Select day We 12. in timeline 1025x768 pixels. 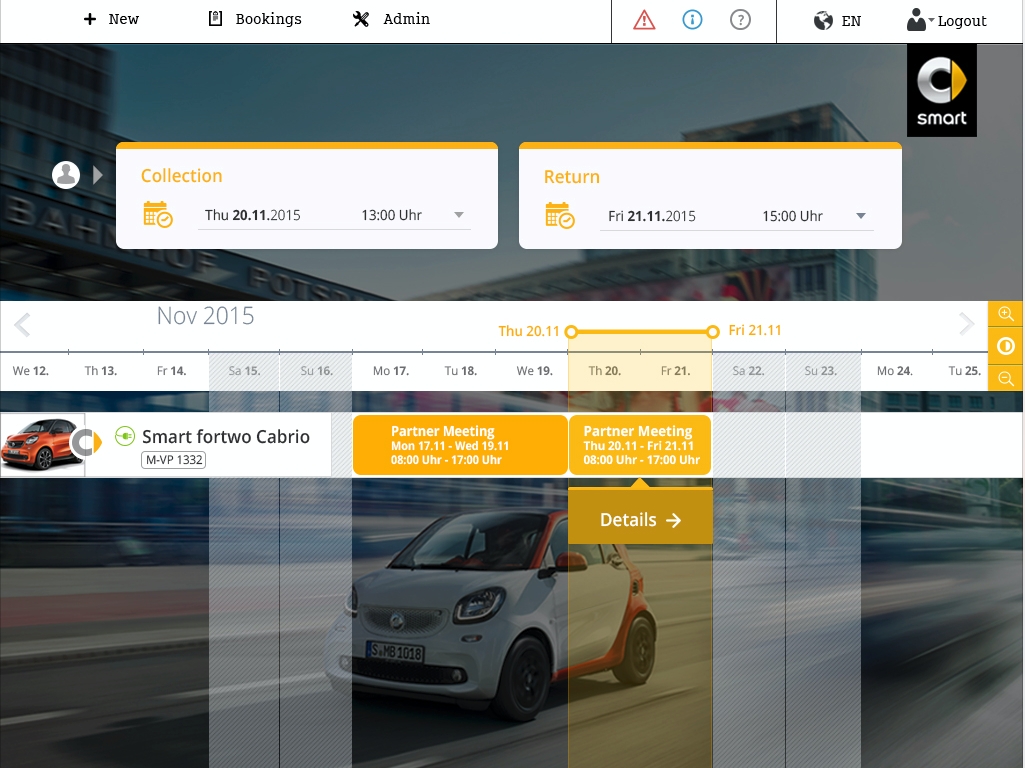[x=31, y=371]
